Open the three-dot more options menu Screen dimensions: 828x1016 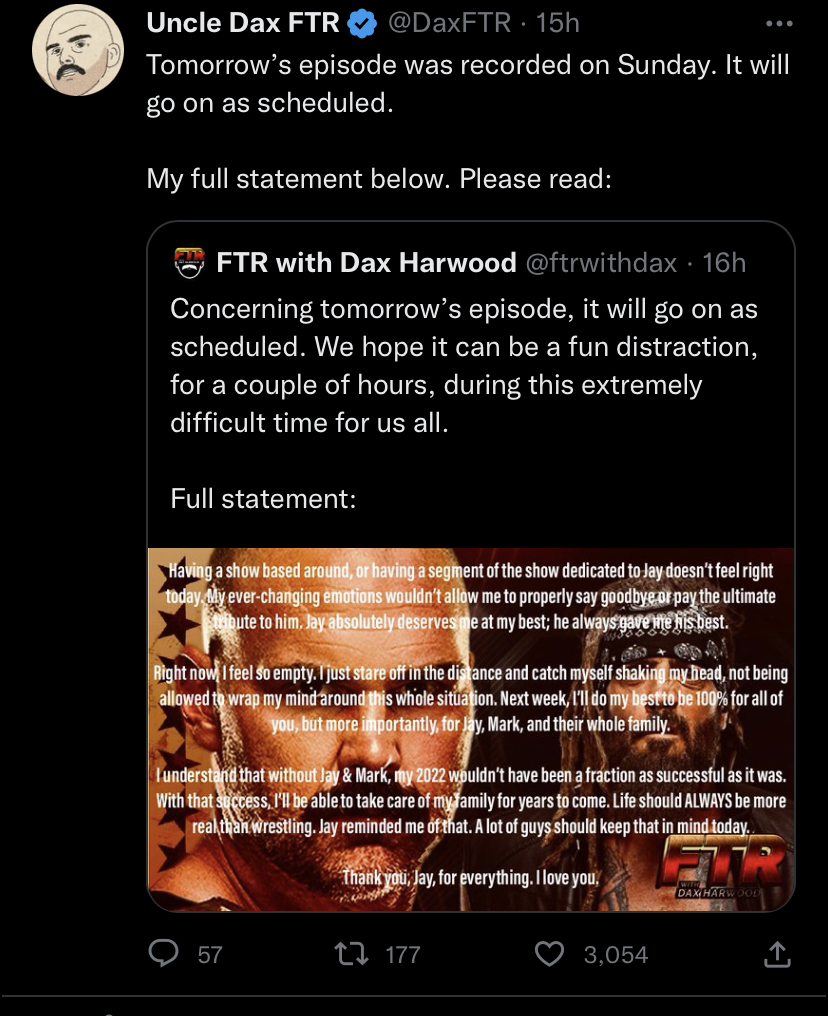tap(779, 24)
